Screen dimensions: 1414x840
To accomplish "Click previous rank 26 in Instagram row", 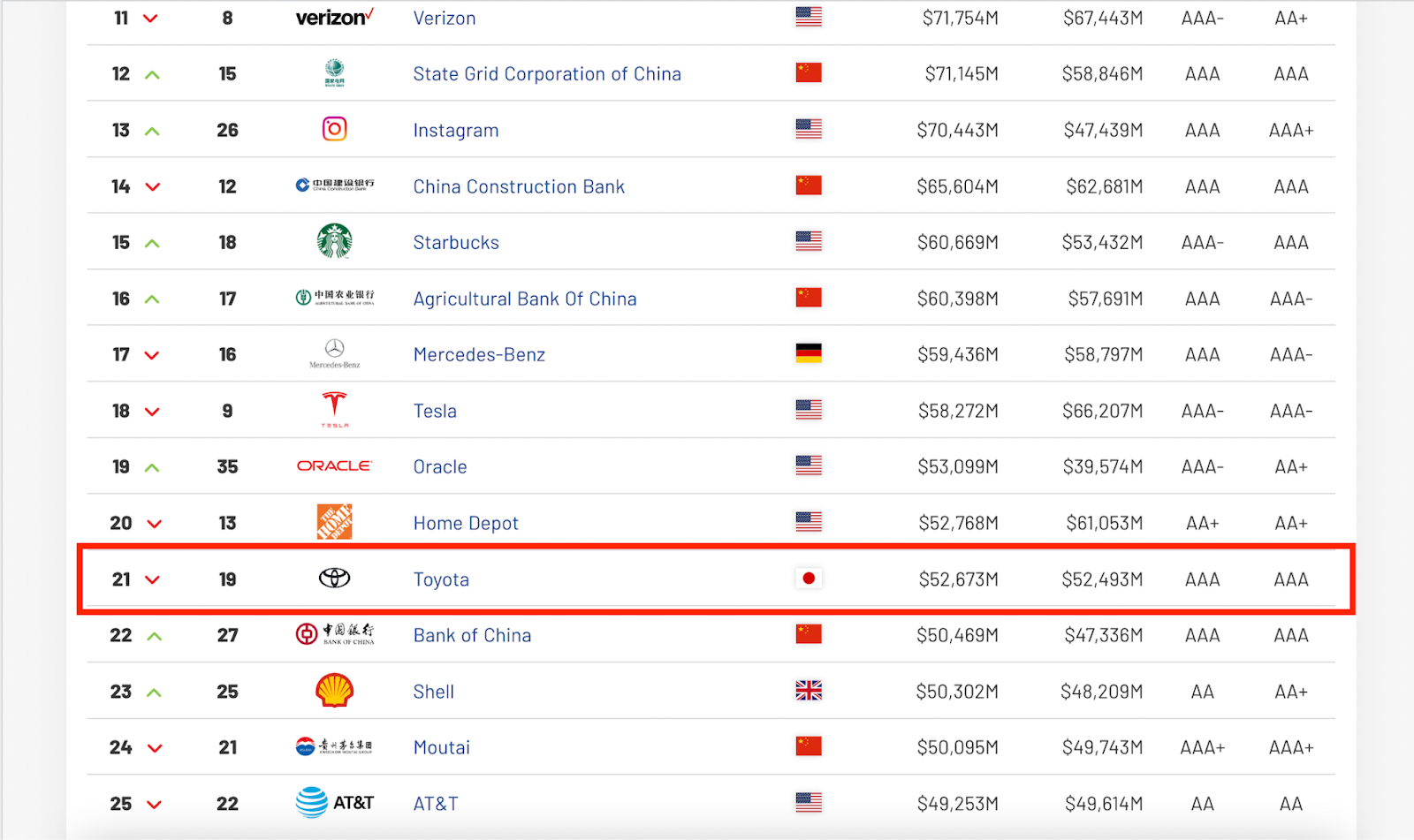I will [x=227, y=131].
